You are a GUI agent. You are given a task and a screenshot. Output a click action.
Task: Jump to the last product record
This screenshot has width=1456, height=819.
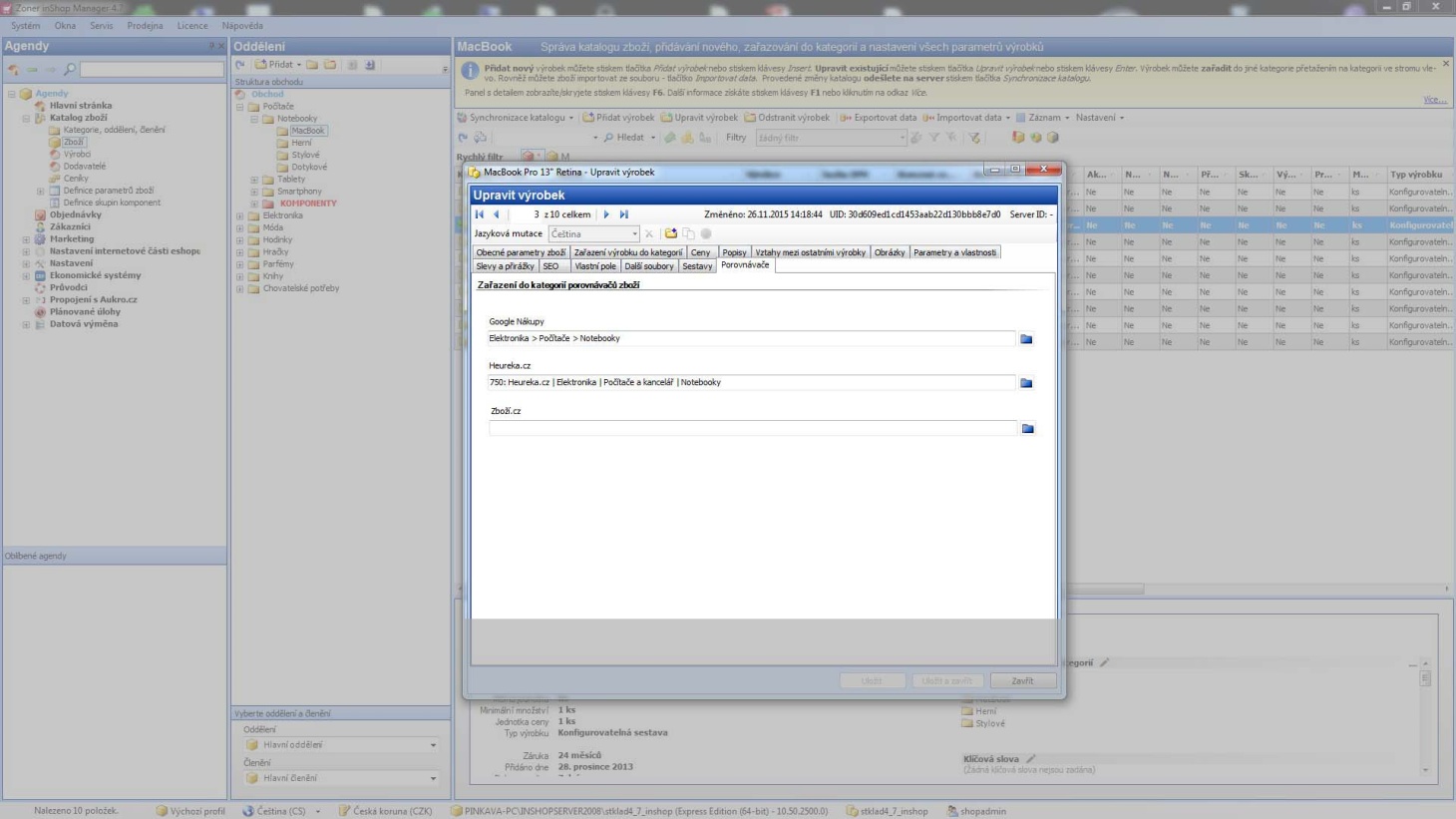(x=624, y=214)
